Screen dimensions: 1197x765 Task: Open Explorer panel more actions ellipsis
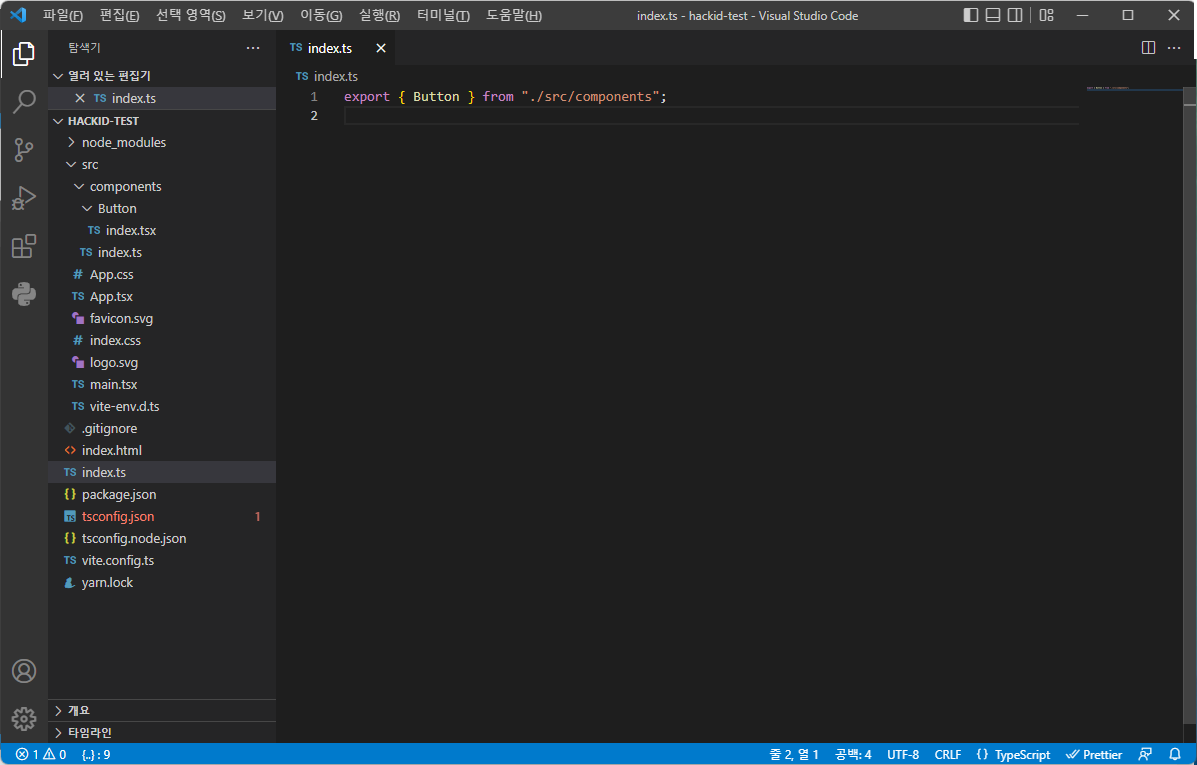click(x=253, y=48)
